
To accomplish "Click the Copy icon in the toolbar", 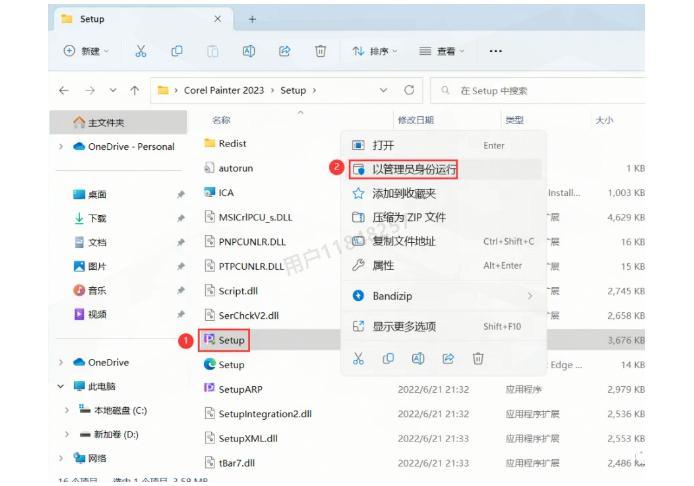I will tap(177, 51).
